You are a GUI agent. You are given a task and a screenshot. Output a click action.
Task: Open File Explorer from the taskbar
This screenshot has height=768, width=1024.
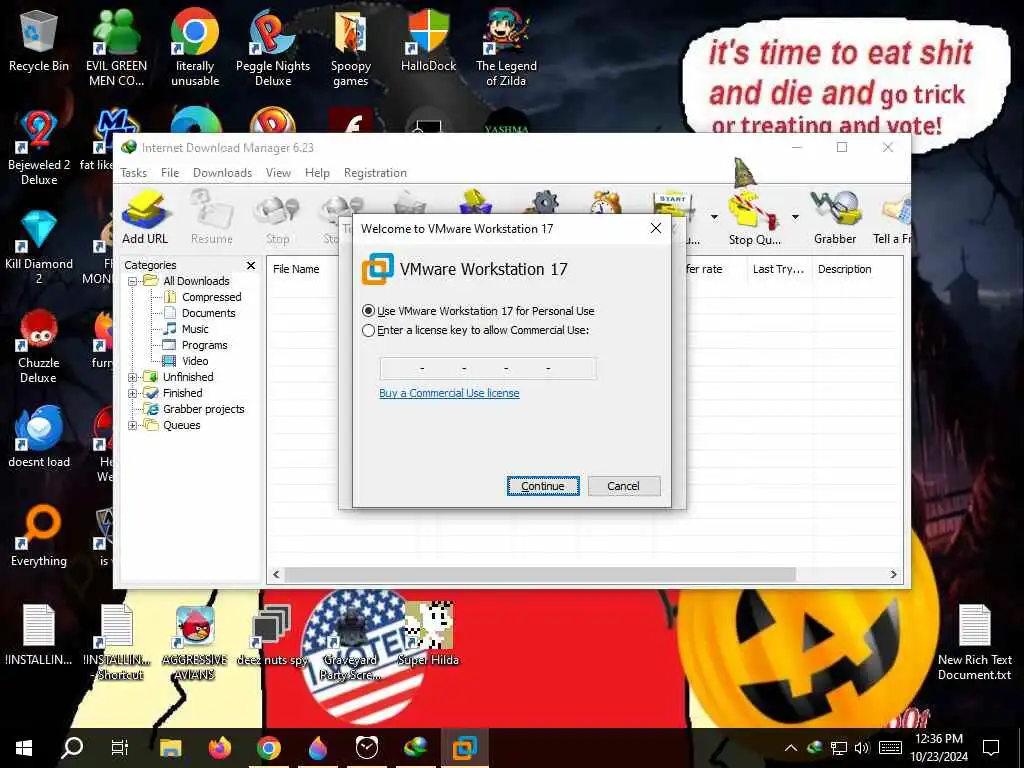170,748
